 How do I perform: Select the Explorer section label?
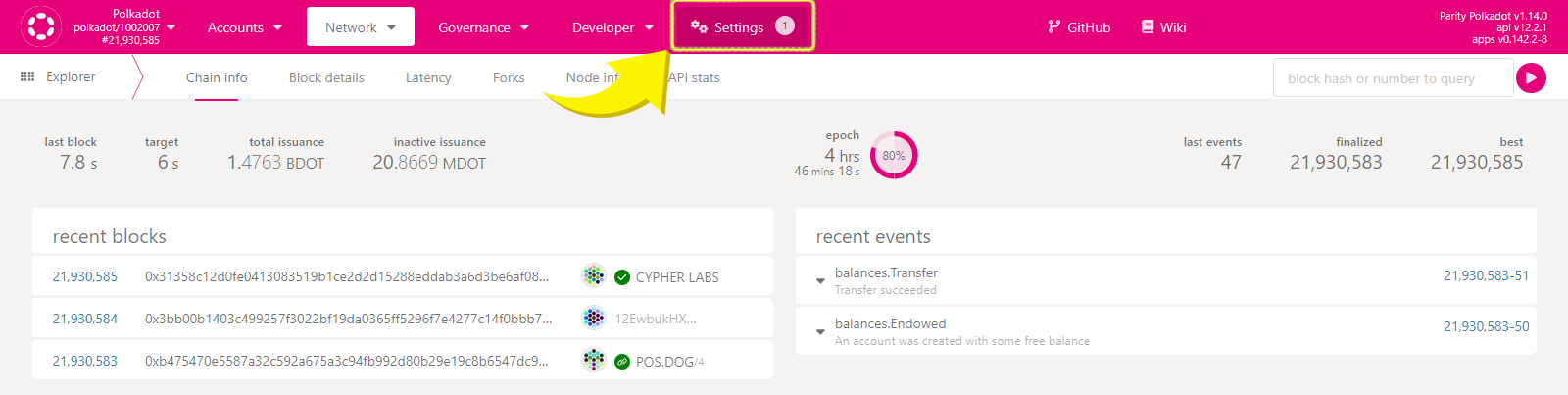[x=71, y=76]
